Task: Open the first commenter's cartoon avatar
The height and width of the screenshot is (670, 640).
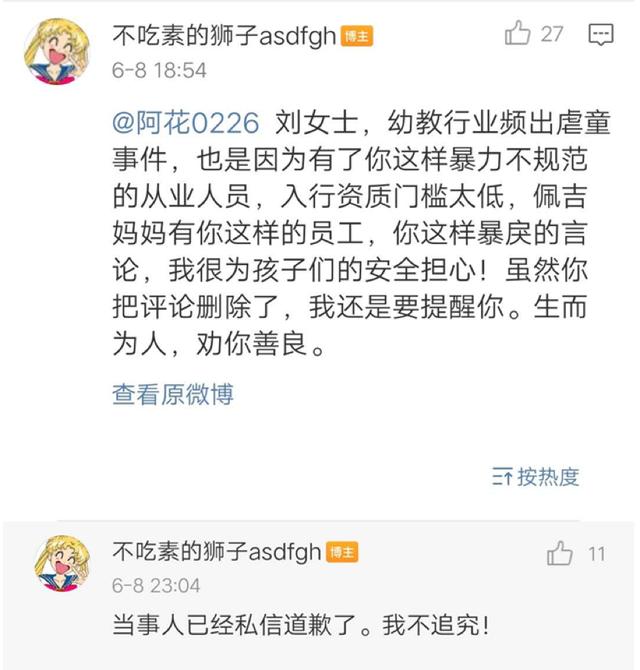Action: click(x=56, y=52)
